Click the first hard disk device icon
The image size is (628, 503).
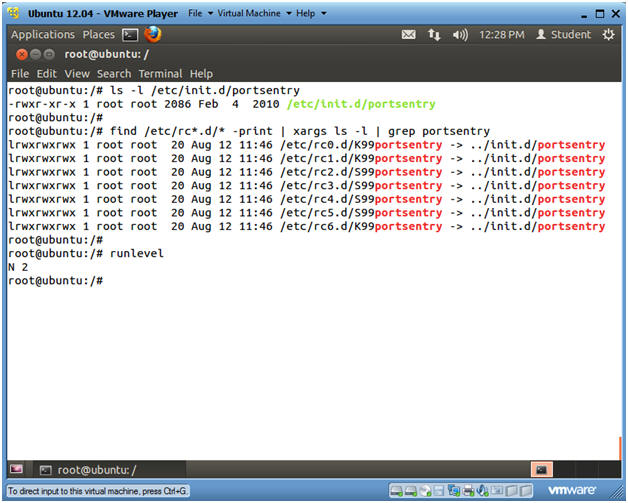[x=397, y=490]
